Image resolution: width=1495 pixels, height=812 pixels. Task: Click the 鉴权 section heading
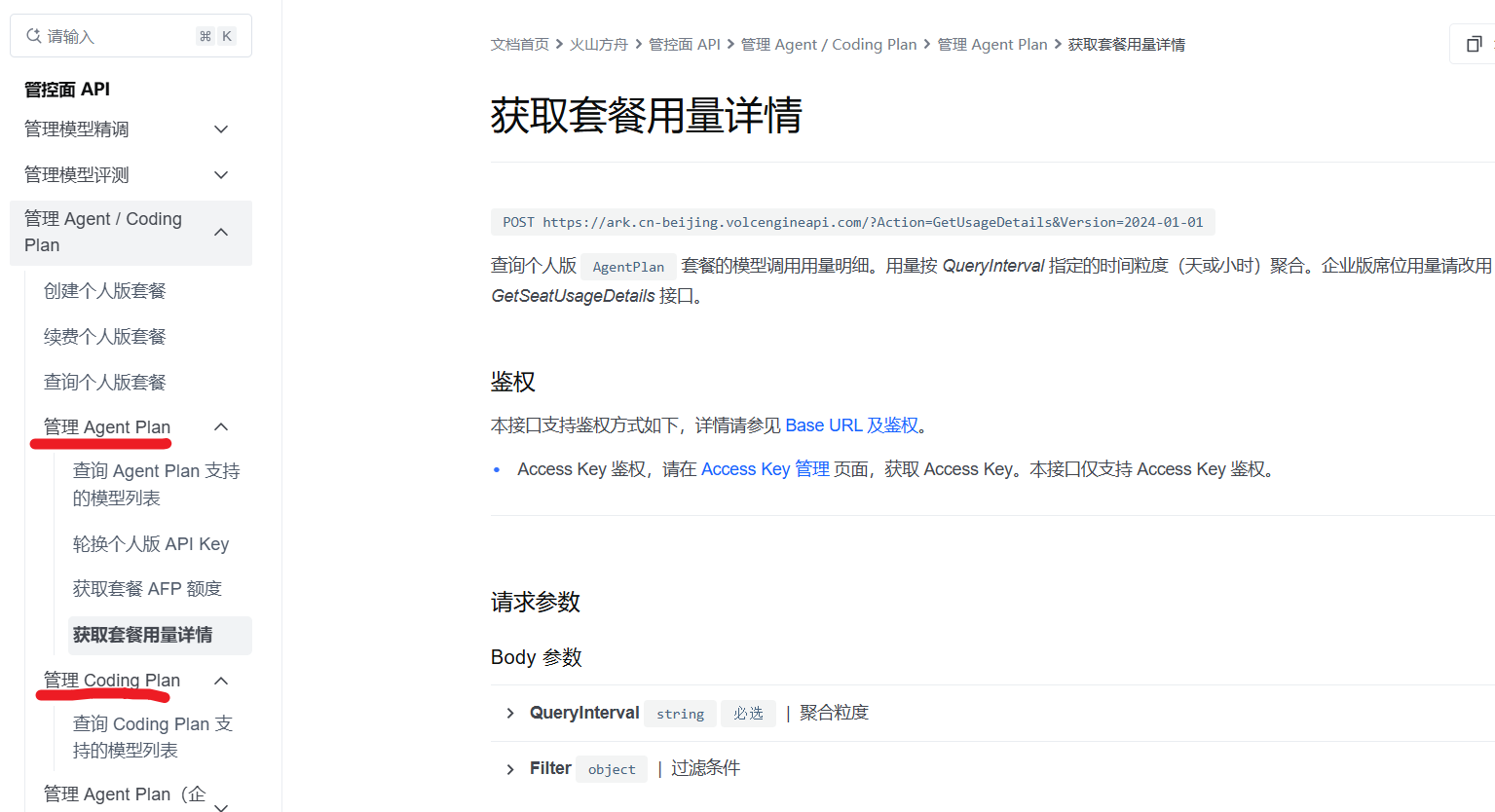click(513, 382)
